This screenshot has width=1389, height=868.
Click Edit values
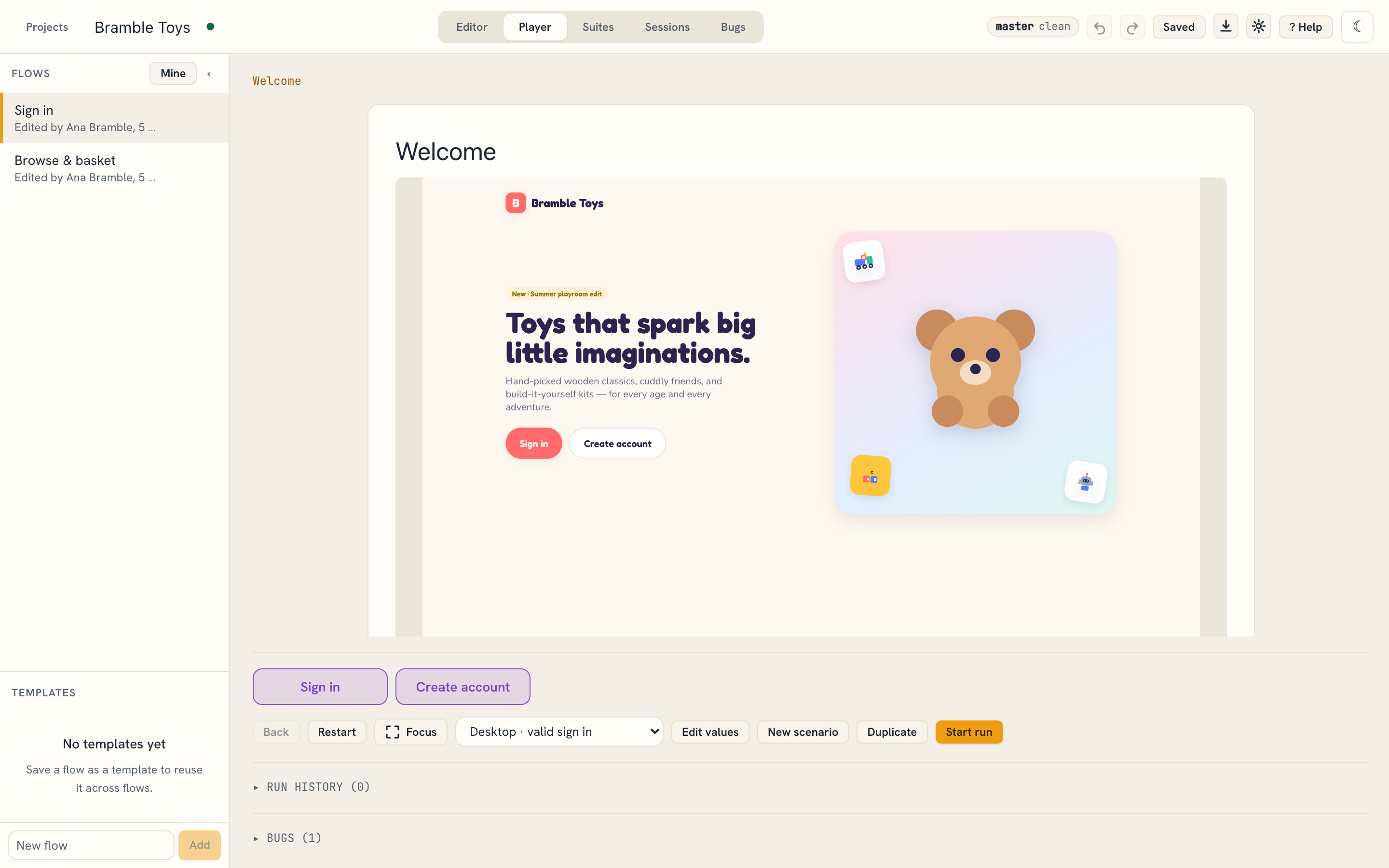coord(710,732)
